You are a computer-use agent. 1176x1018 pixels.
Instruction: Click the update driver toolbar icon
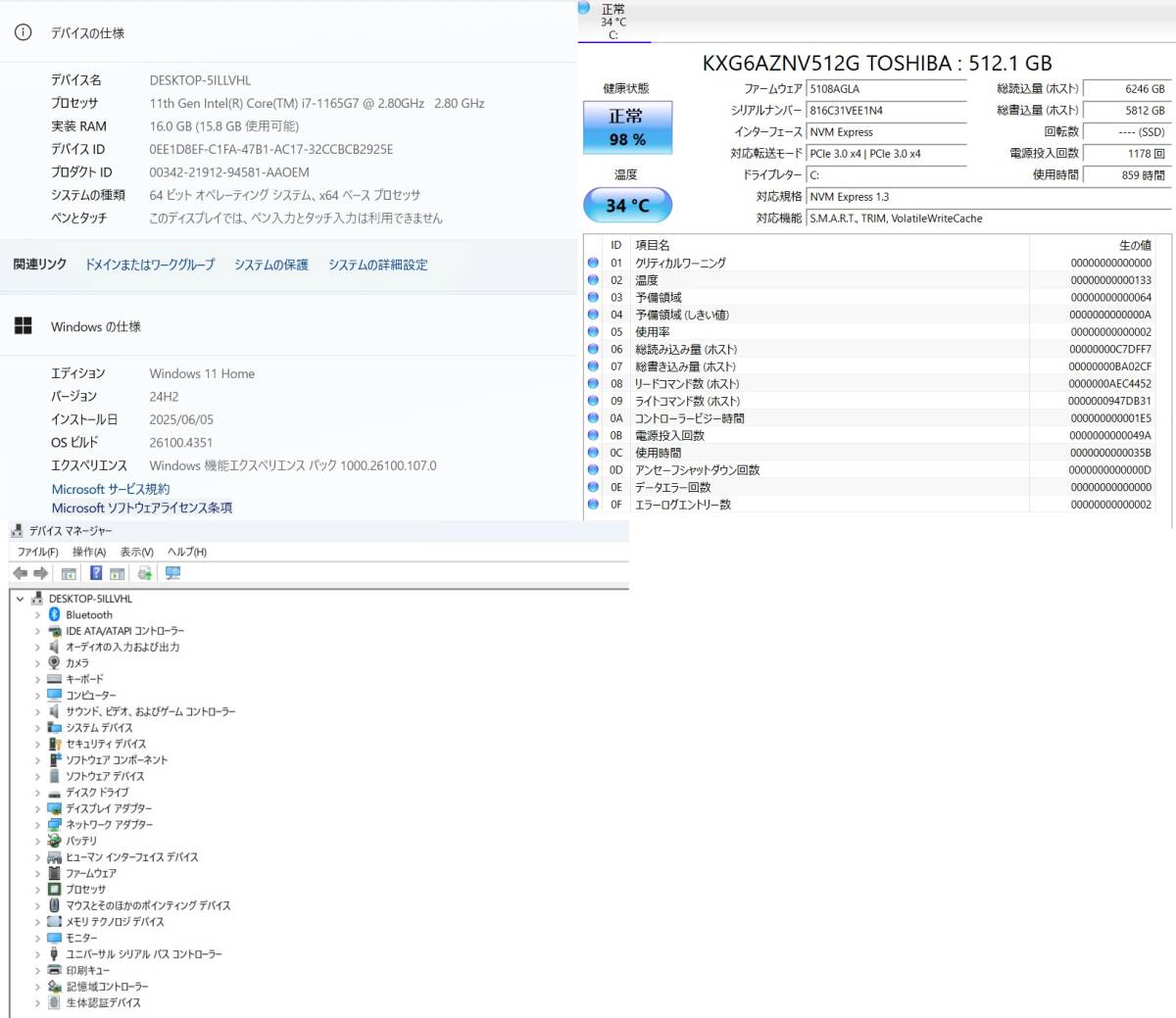click(145, 573)
